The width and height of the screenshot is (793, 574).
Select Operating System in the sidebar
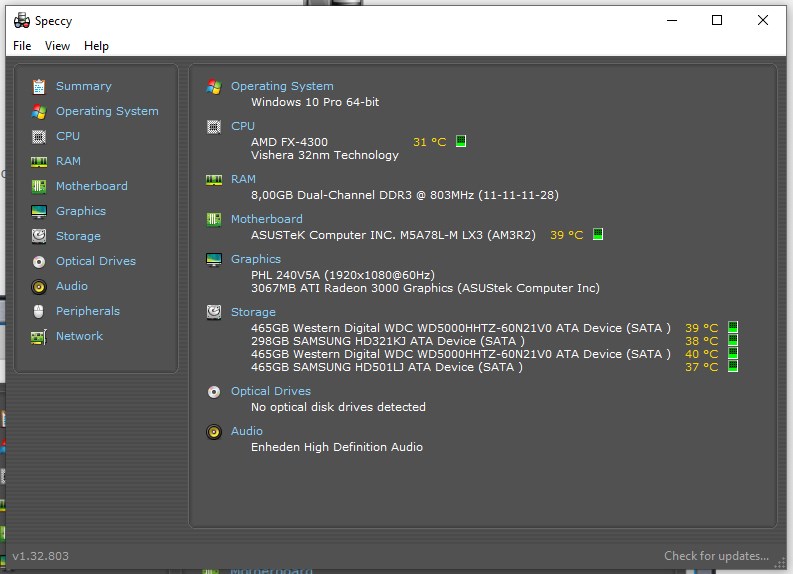coord(107,111)
